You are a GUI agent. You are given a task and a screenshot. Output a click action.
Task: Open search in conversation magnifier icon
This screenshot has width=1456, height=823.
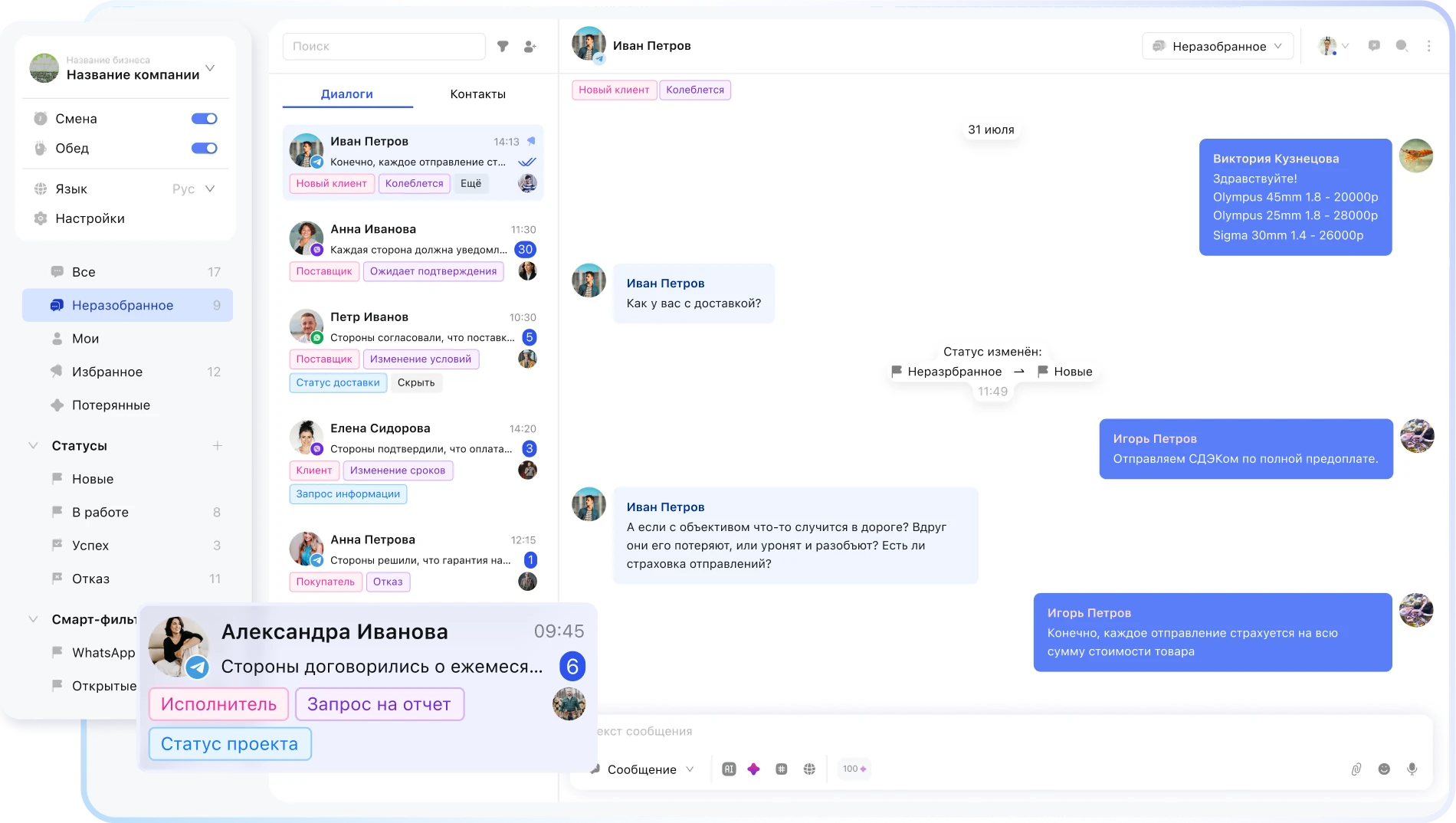click(x=1402, y=46)
